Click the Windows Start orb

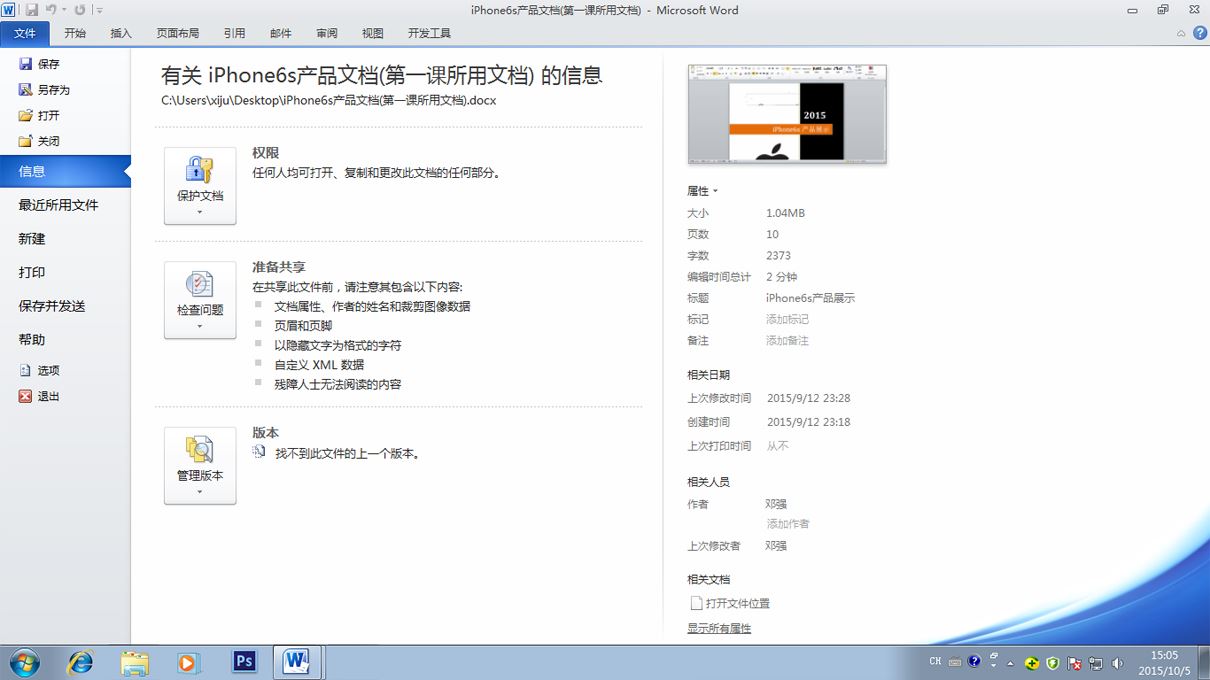click(24, 662)
